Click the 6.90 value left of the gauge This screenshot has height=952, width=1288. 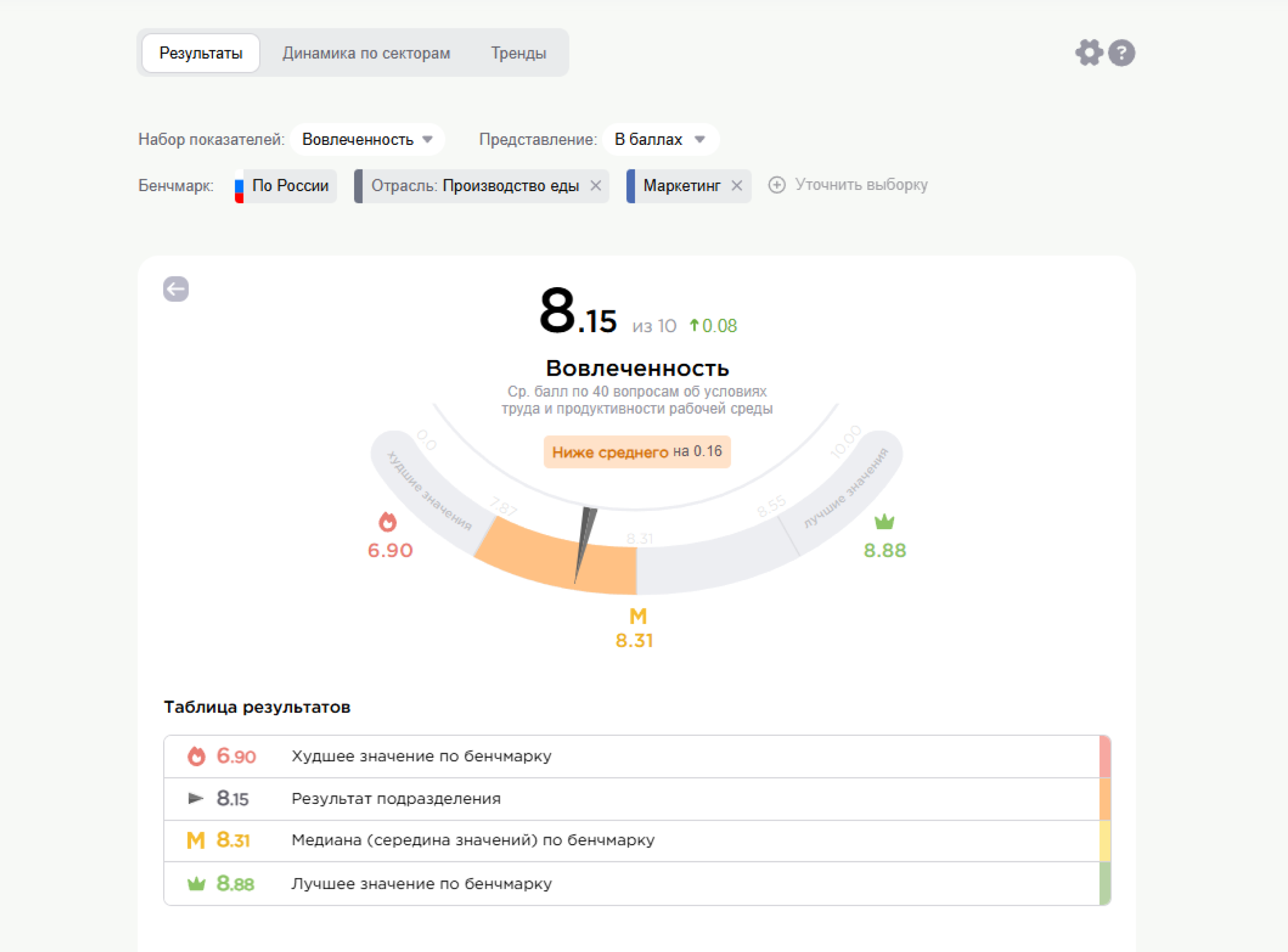[390, 551]
